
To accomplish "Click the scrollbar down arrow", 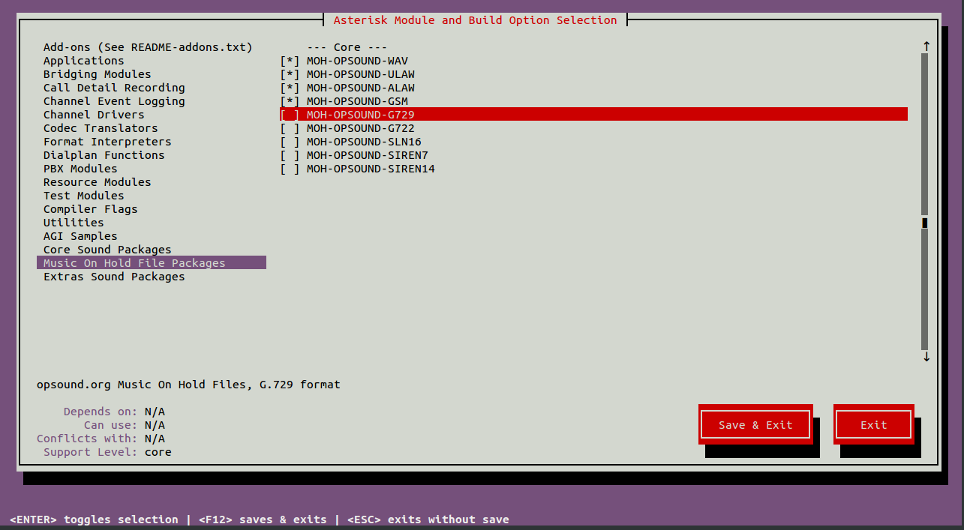I will (926, 357).
